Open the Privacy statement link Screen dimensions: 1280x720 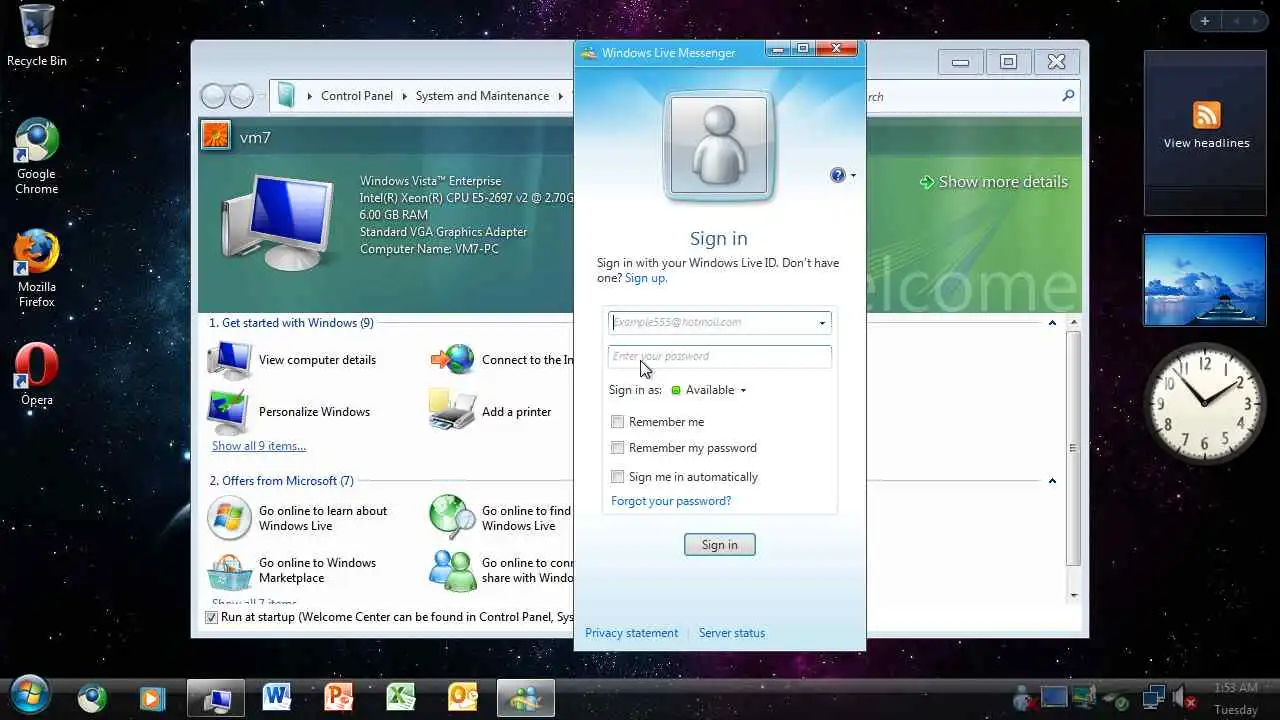click(x=632, y=633)
